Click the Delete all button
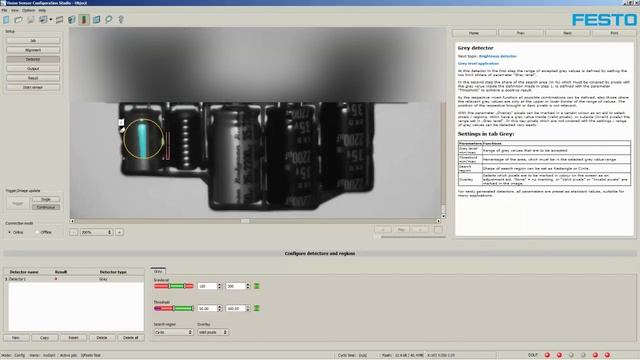 tap(131, 338)
